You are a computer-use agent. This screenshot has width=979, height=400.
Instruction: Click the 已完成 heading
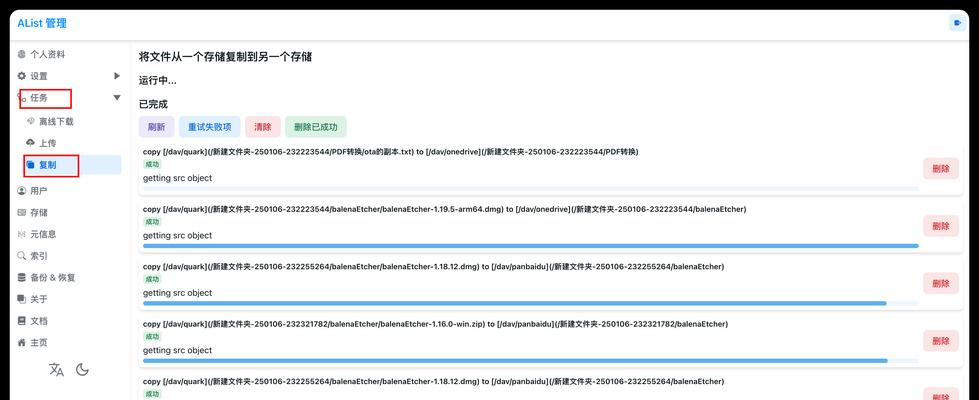(x=153, y=104)
